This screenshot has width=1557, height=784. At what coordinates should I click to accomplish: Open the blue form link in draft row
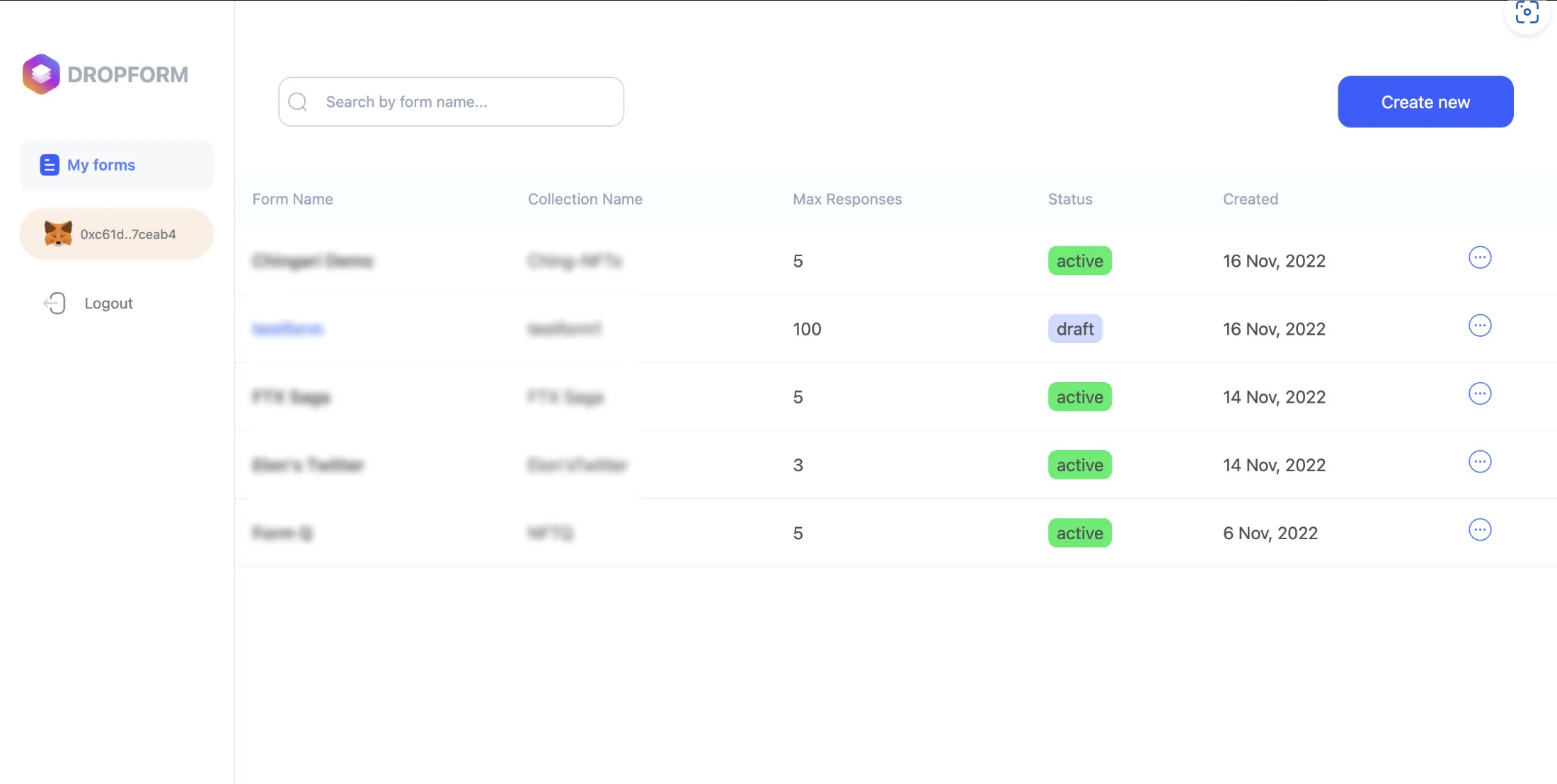(287, 329)
